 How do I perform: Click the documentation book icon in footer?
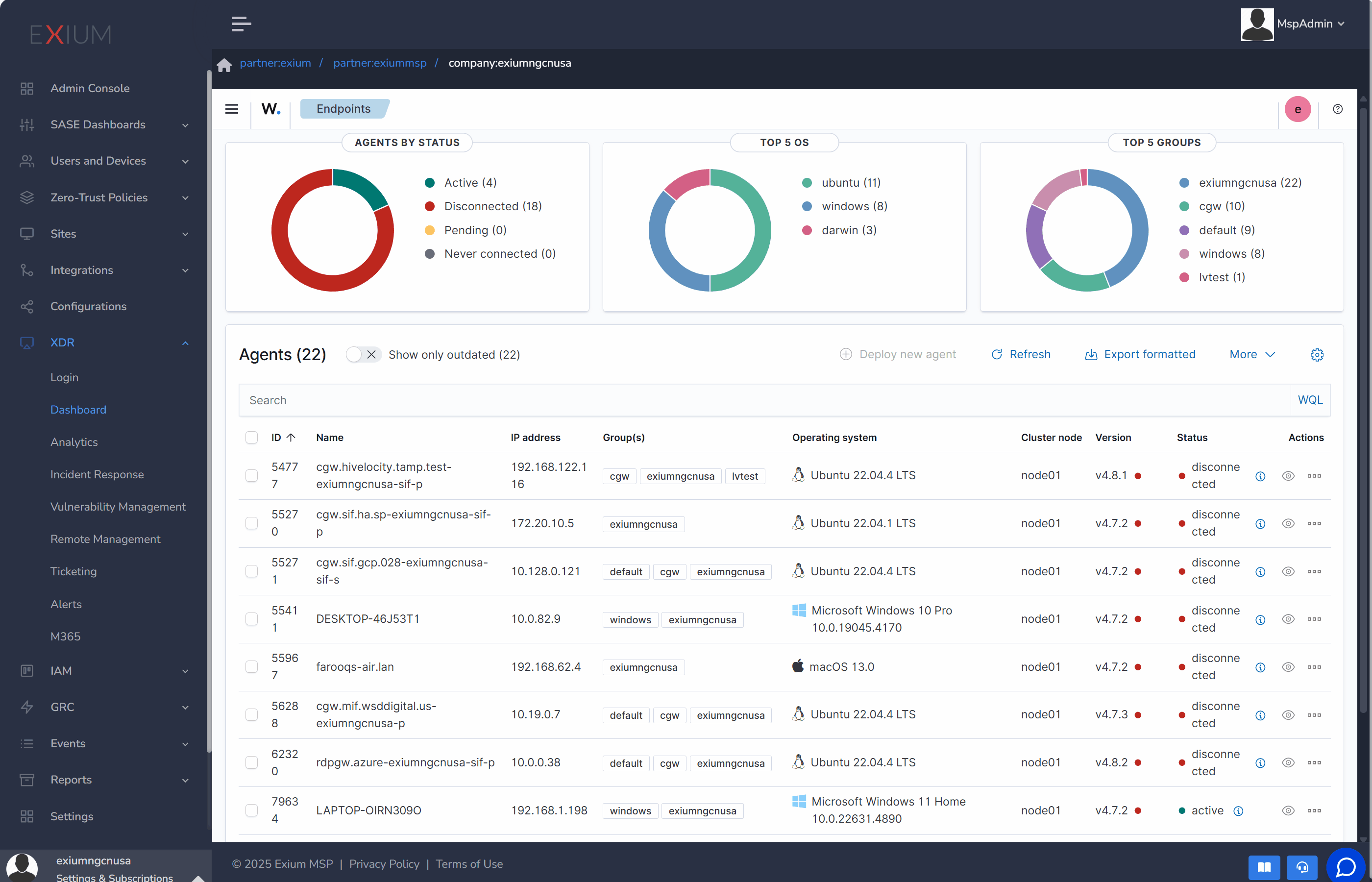pos(1264,866)
